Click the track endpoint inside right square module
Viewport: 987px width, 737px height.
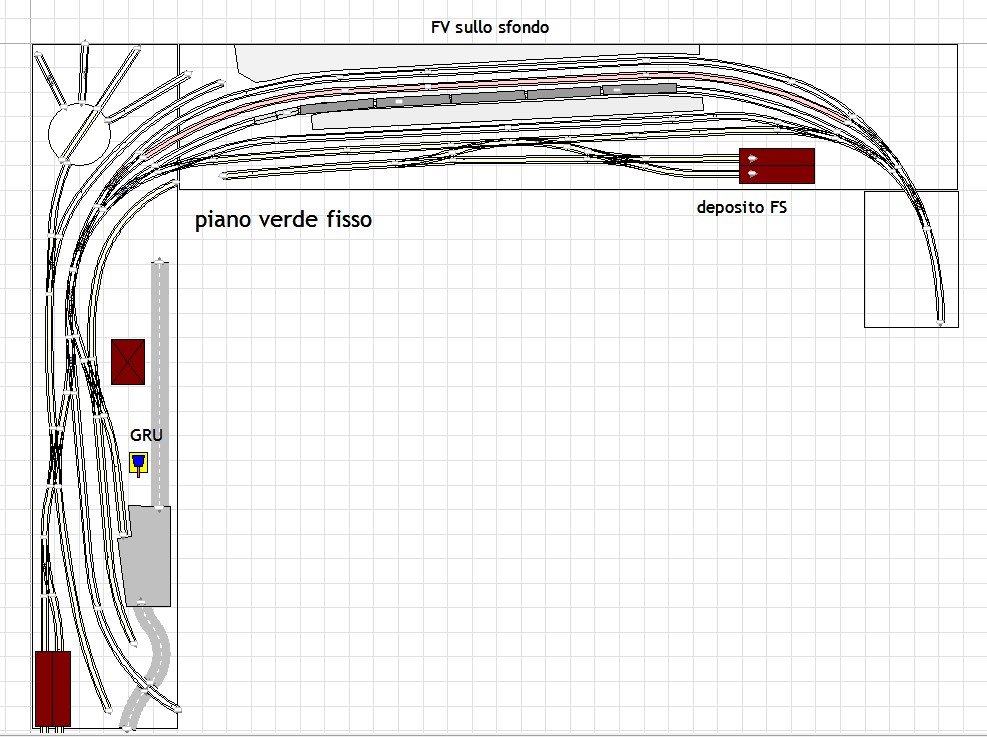(940, 323)
